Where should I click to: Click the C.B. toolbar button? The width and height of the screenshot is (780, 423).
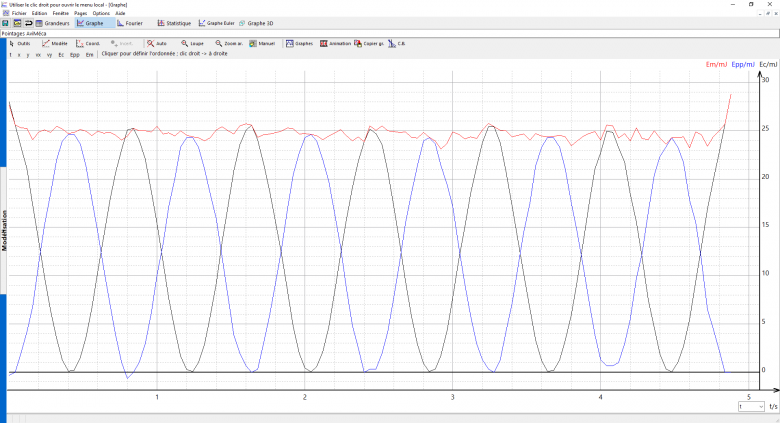pos(396,44)
